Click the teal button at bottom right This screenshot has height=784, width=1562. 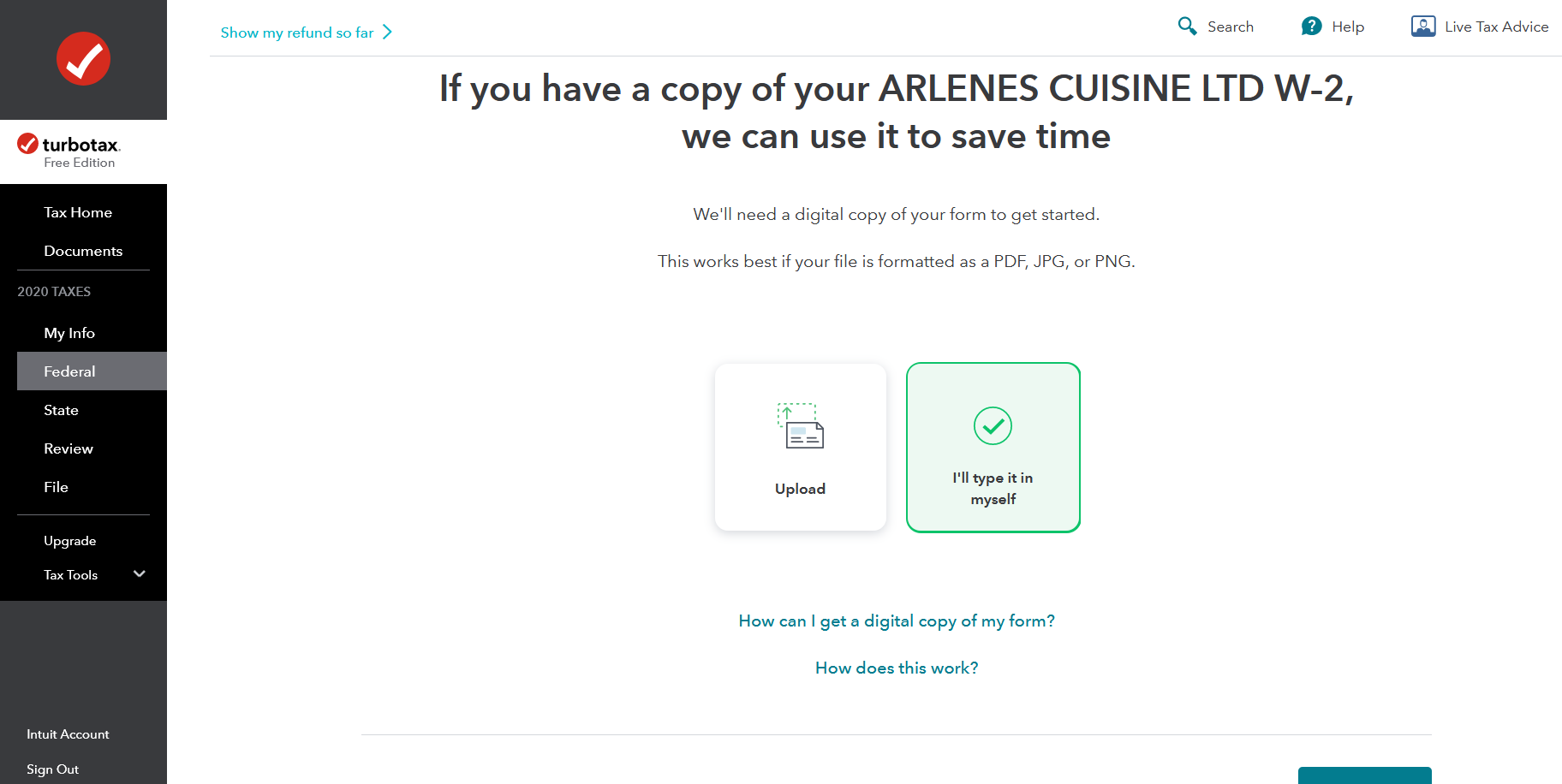point(1364,775)
